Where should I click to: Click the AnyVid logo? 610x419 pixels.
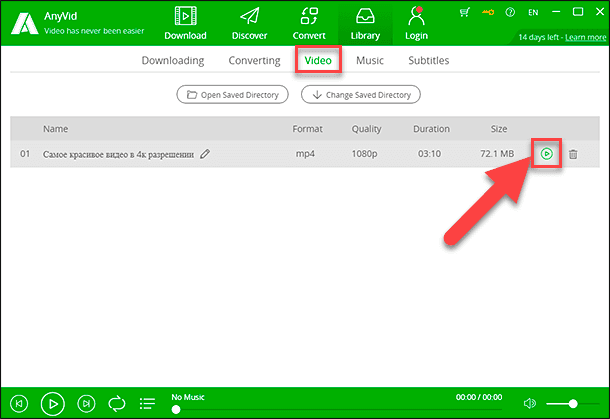[25, 23]
